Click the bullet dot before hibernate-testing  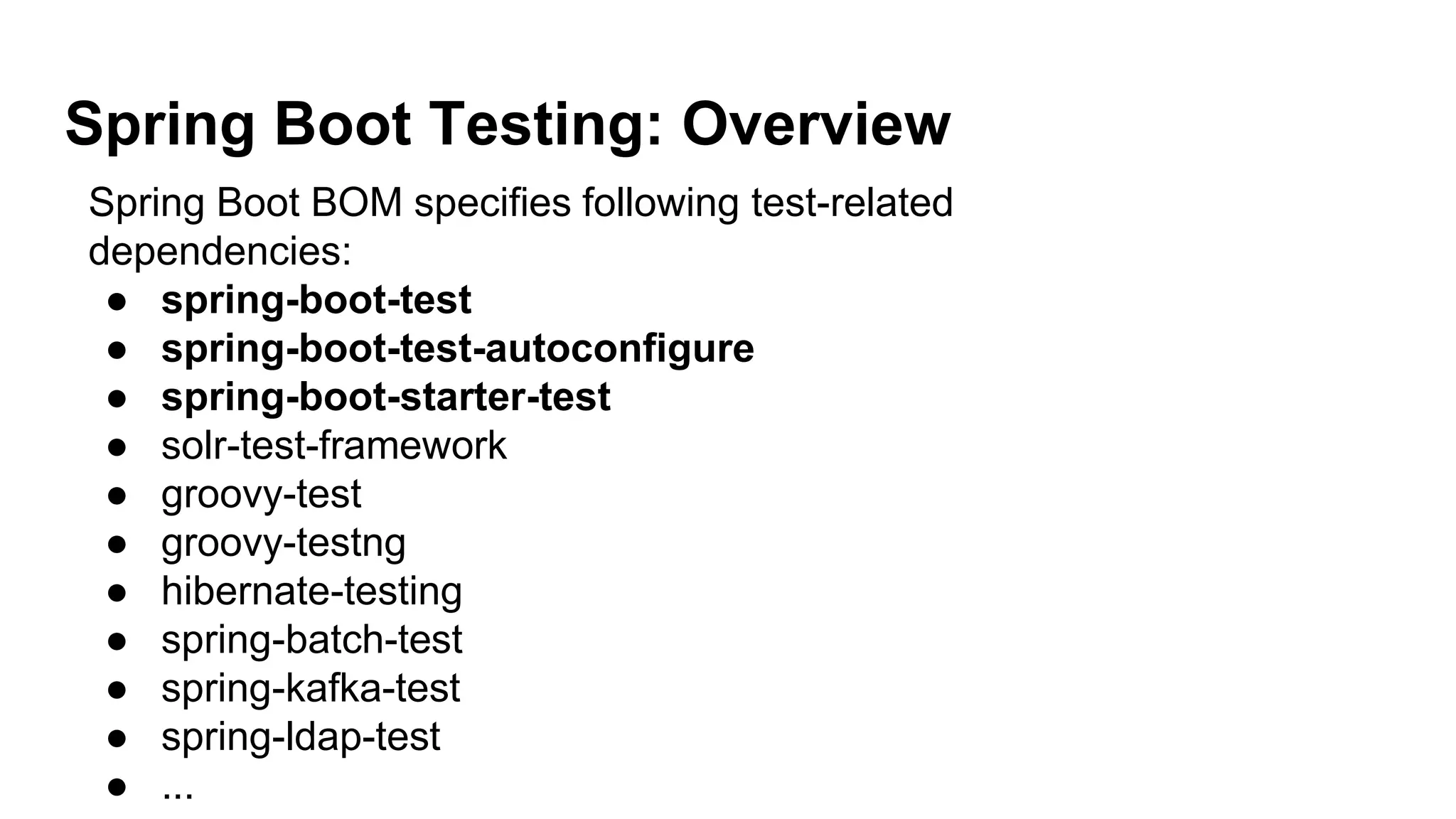click(x=117, y=592)
